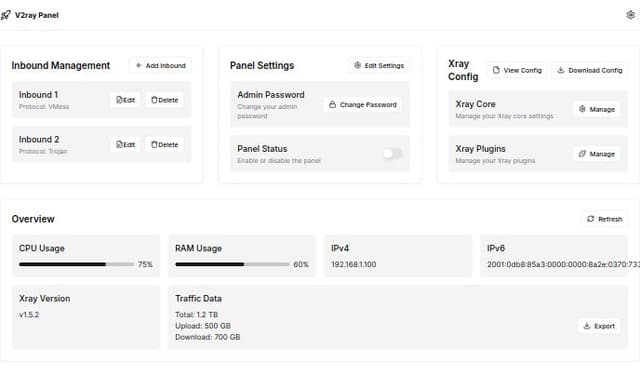The width and height of the screenshot is (640, 377).
Task: Select the IPv6 address value
Action: pos(563,264)
